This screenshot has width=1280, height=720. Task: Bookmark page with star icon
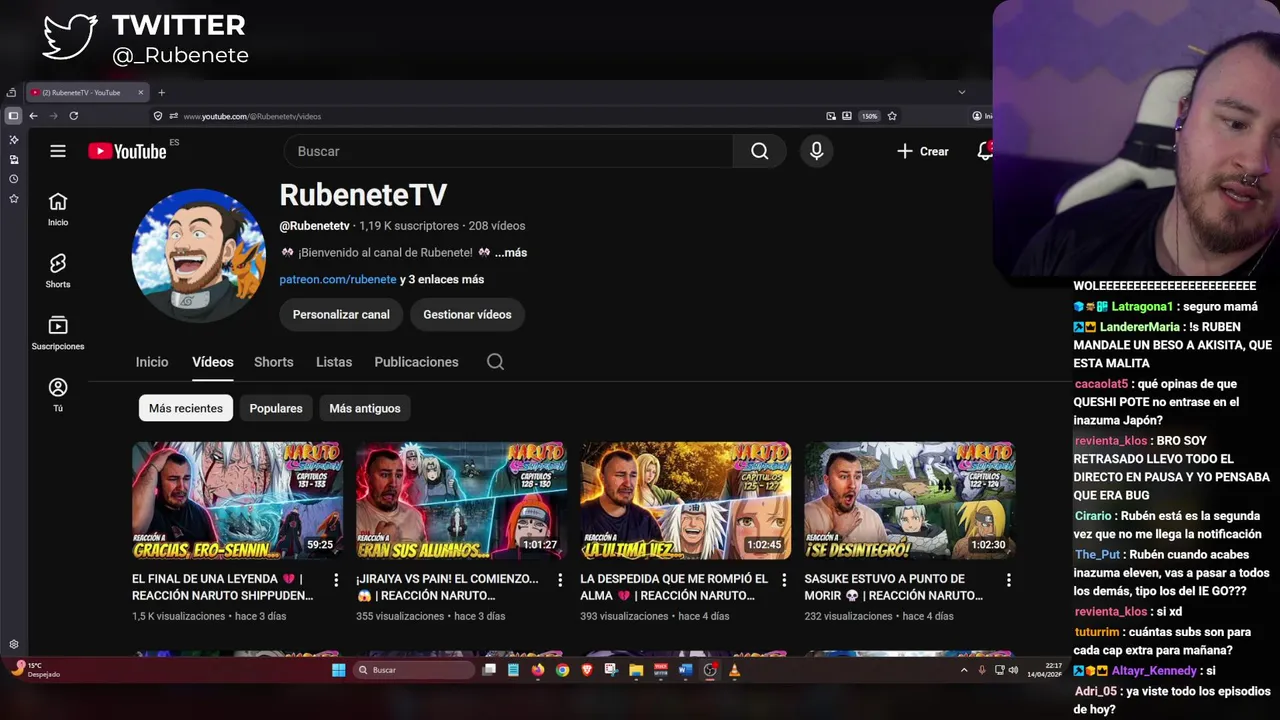[x=892, y=116]
